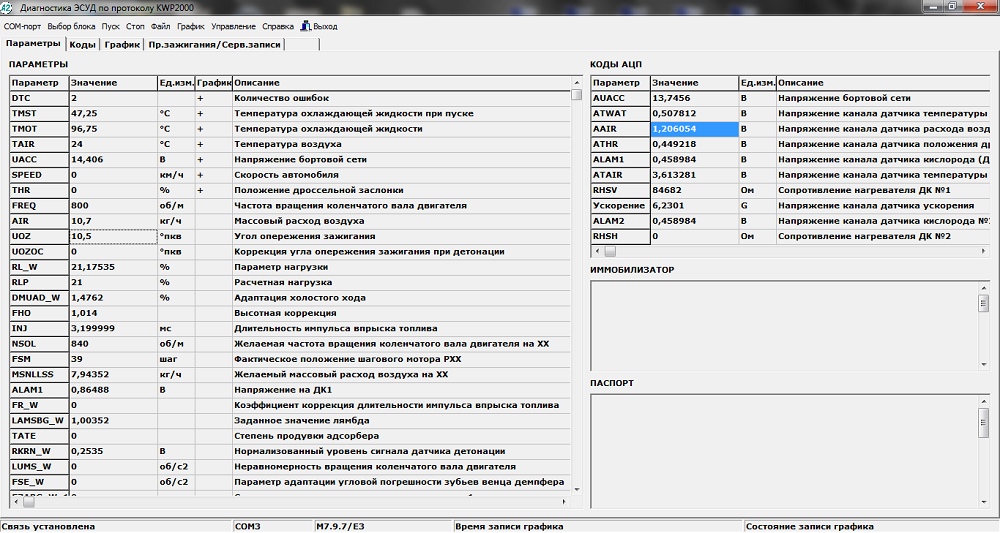Enable graph plotting for the FREQ row
This screenshot has width=1000, height=533.
pos(213,206)
